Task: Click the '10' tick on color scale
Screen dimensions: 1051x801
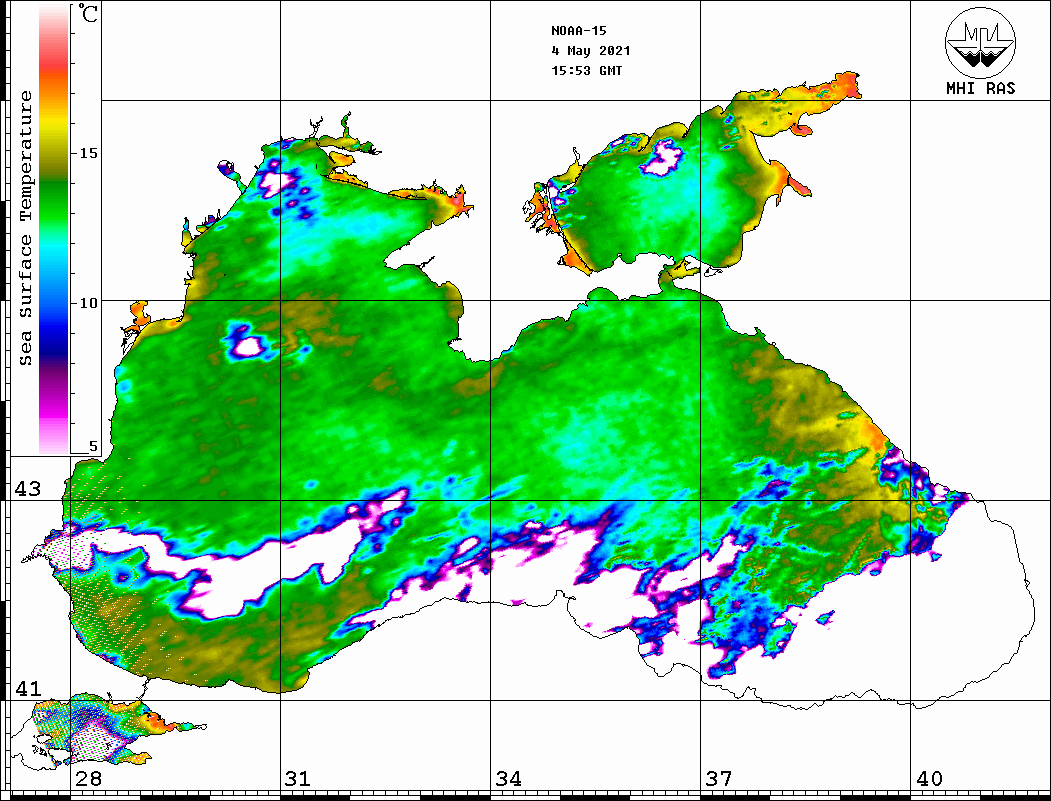Action: pyautogui.click(x=88, y=304)
